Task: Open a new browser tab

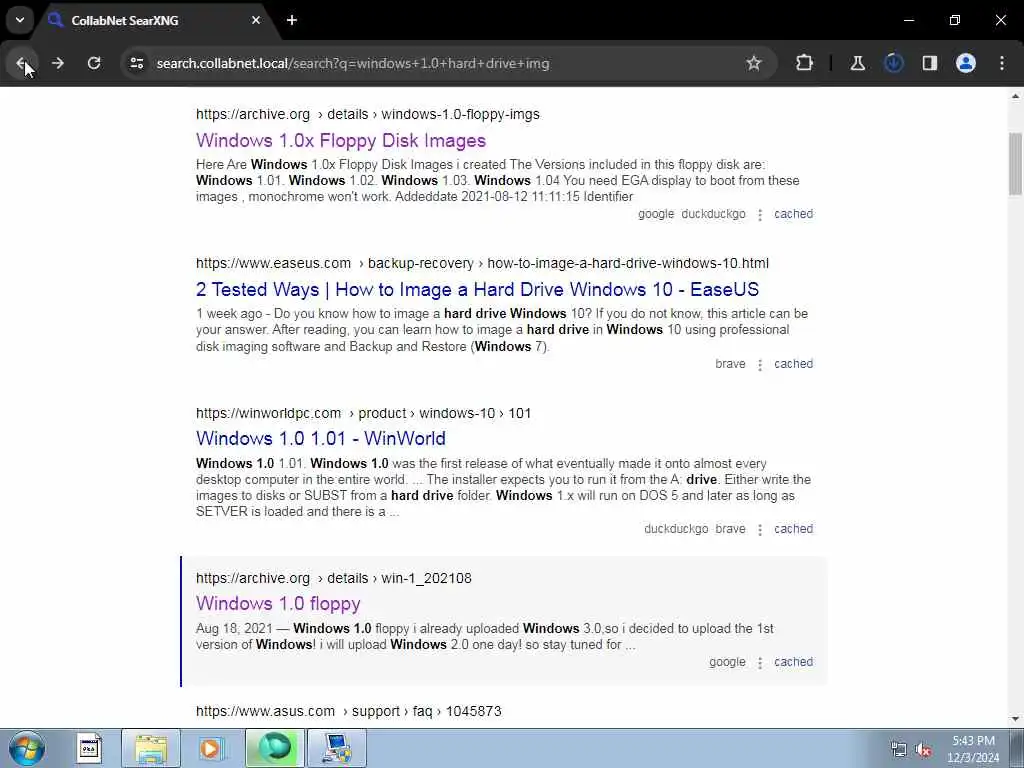Action: click(x=292, y=20)
